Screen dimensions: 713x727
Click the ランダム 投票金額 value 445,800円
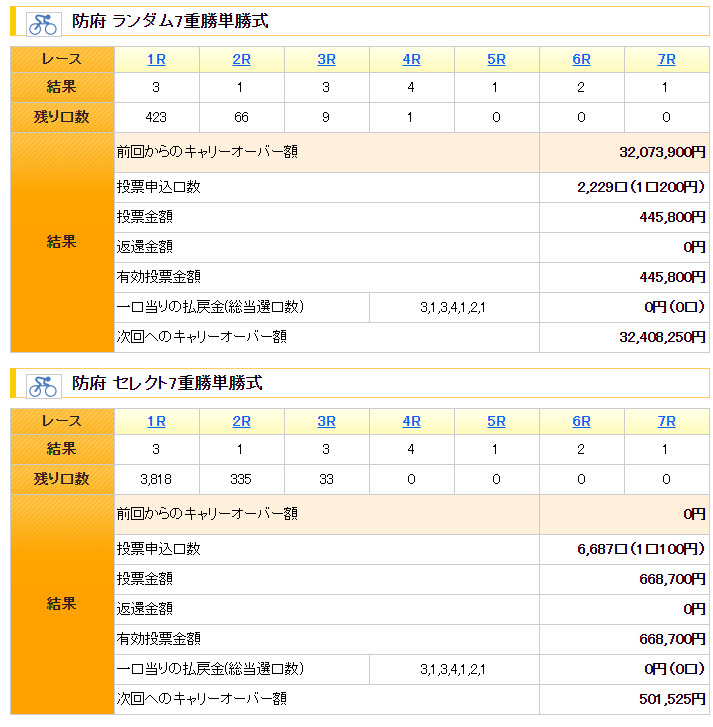coord(672,217)
